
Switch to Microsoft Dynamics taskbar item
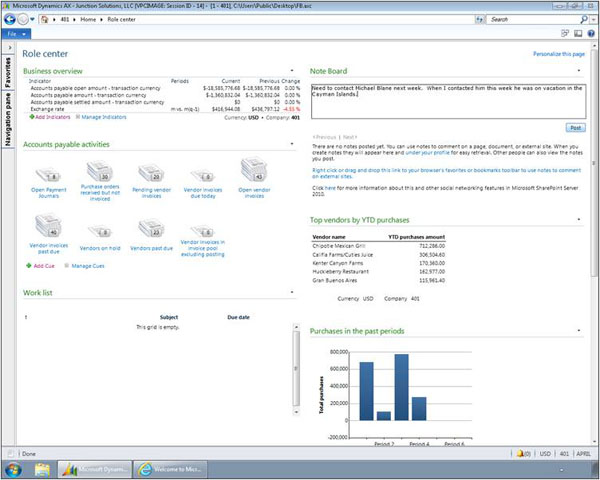(95, 470)
